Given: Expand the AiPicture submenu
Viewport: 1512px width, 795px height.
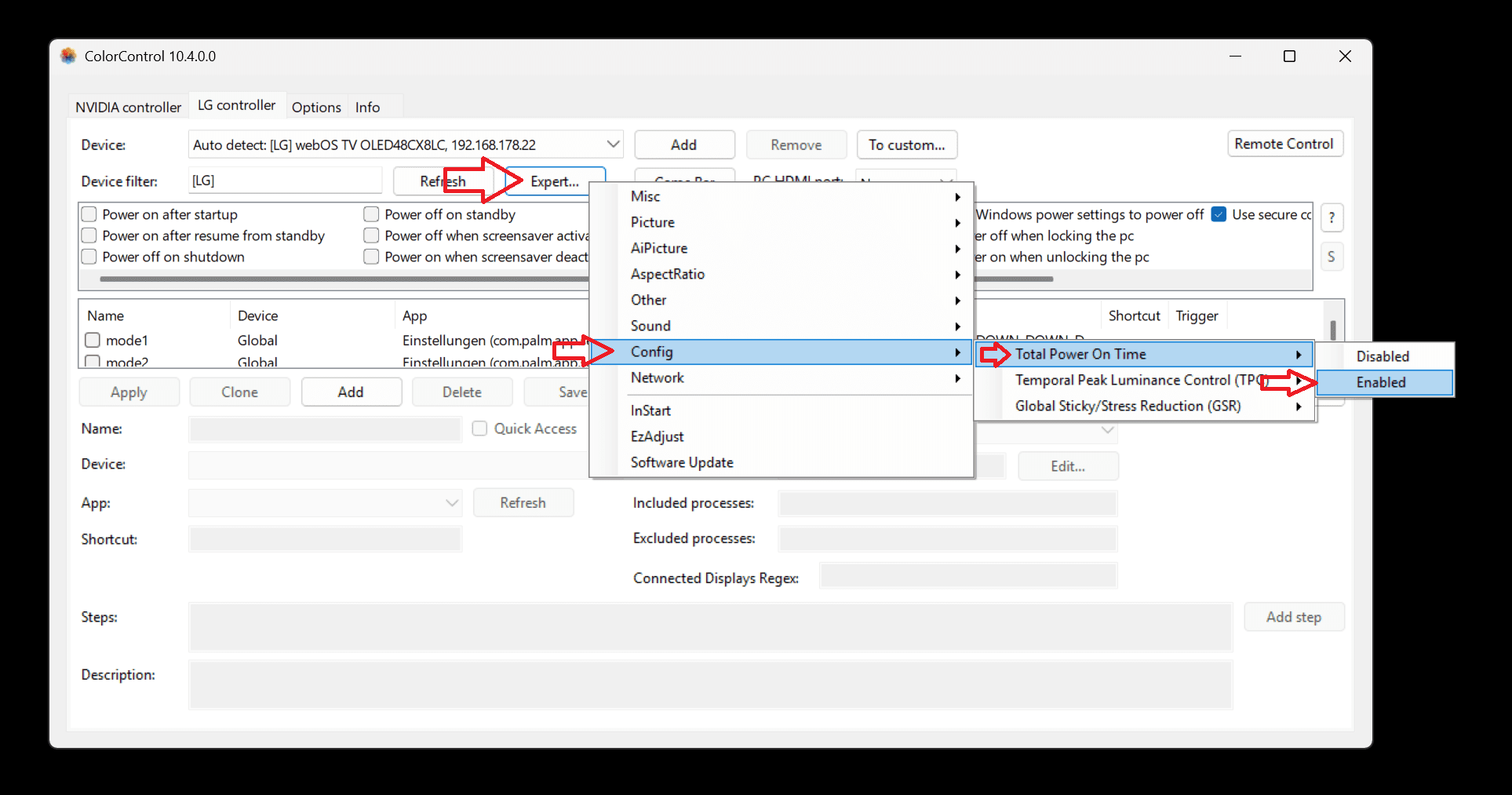Looking at the screenshot, I should [x=782, y=248].
